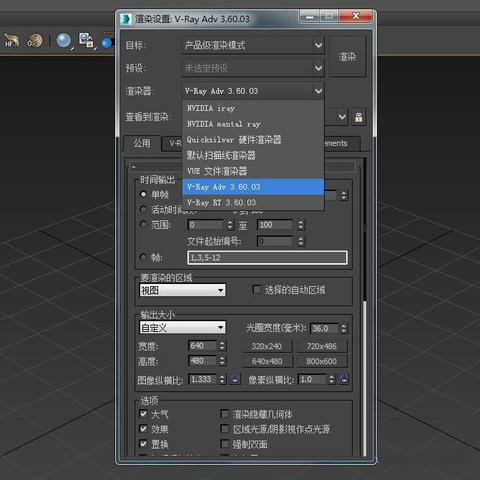Viewport: 480px width, 480px height.
Task: Click the 渲染 render button
Action: 347,57
